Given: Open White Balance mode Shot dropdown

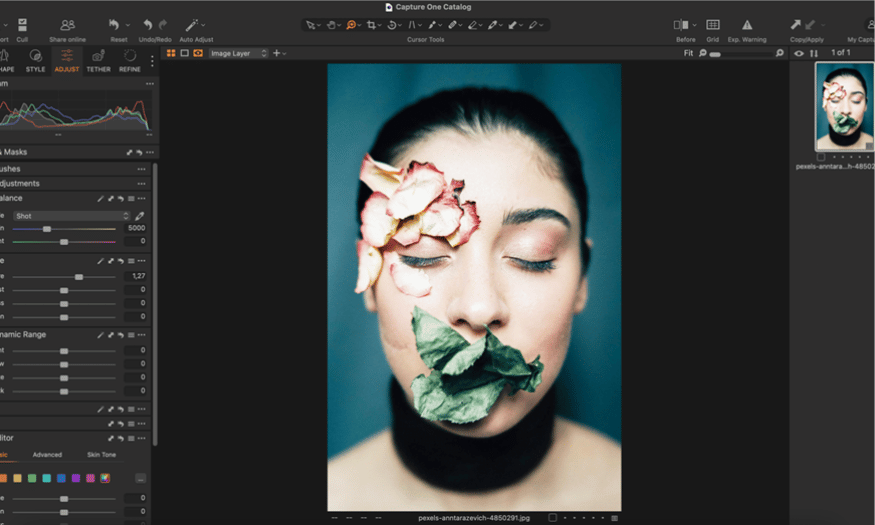Looking at the screenshot, I should tap(71, 216).
